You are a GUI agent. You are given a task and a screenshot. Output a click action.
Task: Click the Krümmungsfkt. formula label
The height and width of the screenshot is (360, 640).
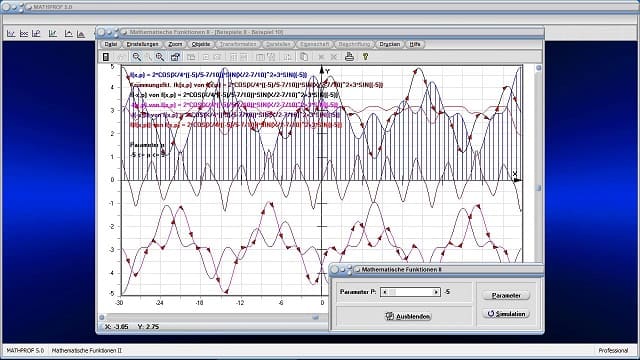256,85
